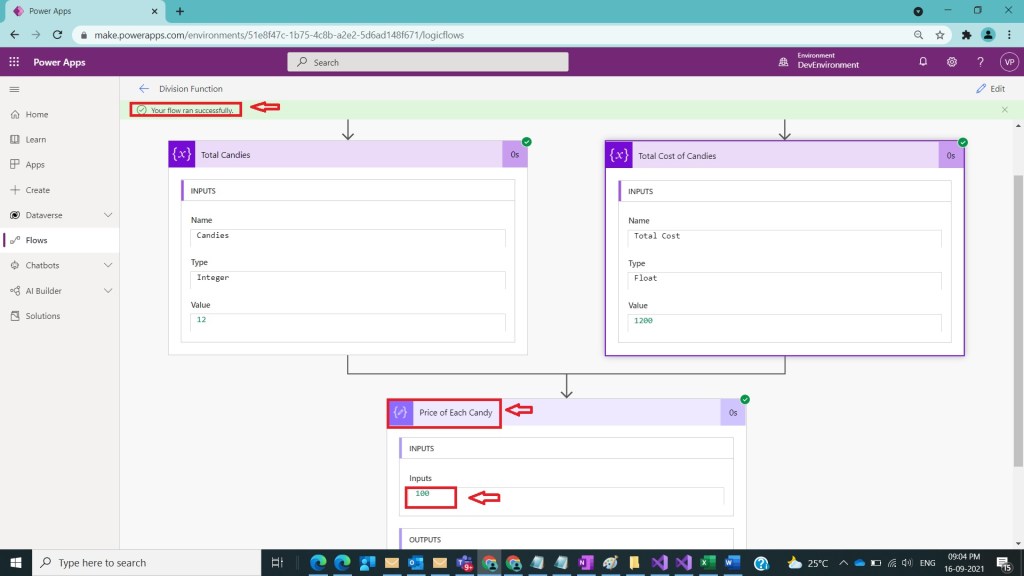
Task: Expand the AI Builder navigation section
Action: (108, 291)
